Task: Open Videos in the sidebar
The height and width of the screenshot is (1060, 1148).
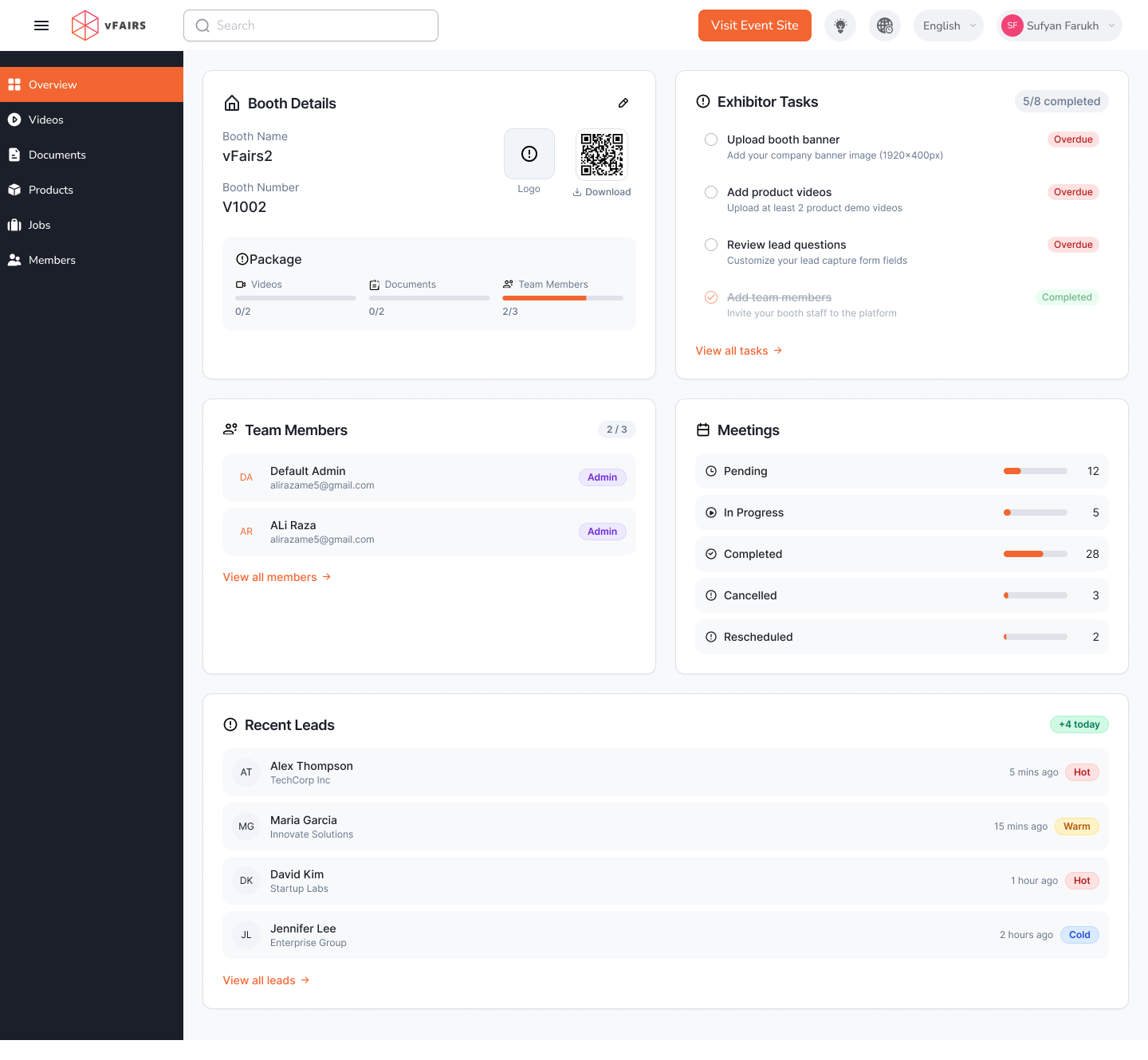Action: (x=92, y=120)
